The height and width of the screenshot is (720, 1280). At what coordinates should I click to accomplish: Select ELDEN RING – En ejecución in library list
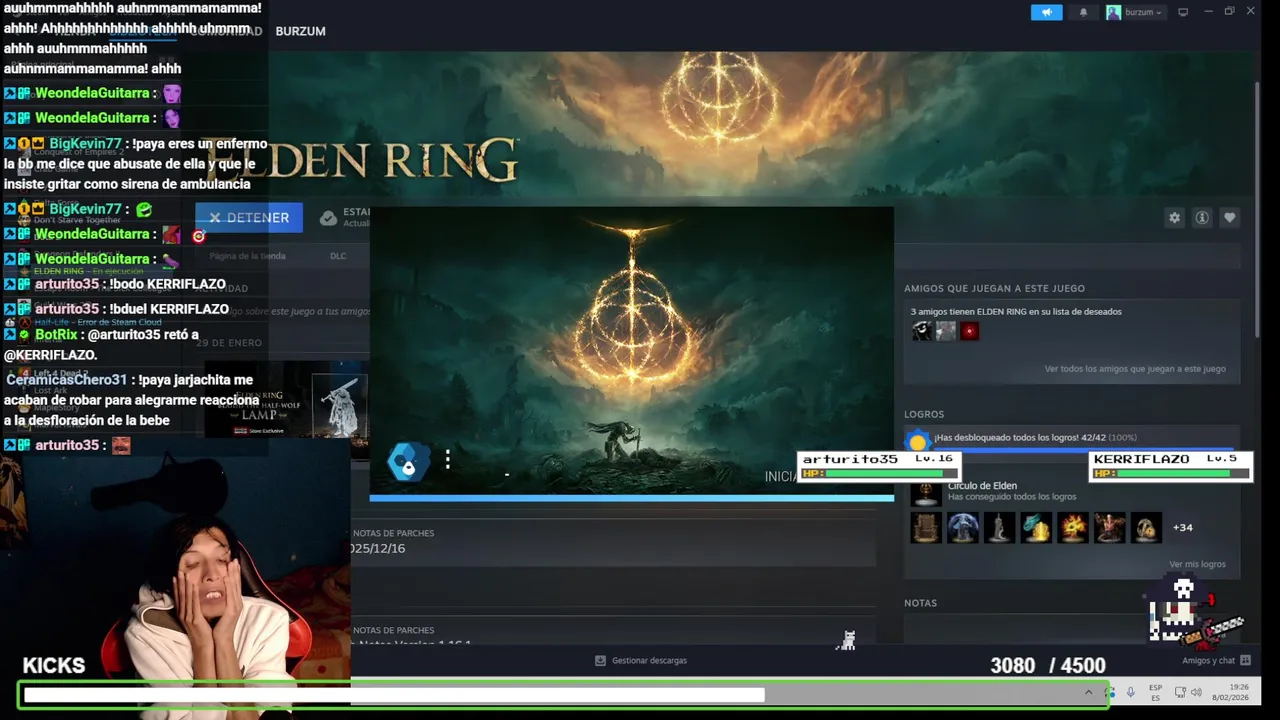89,271
